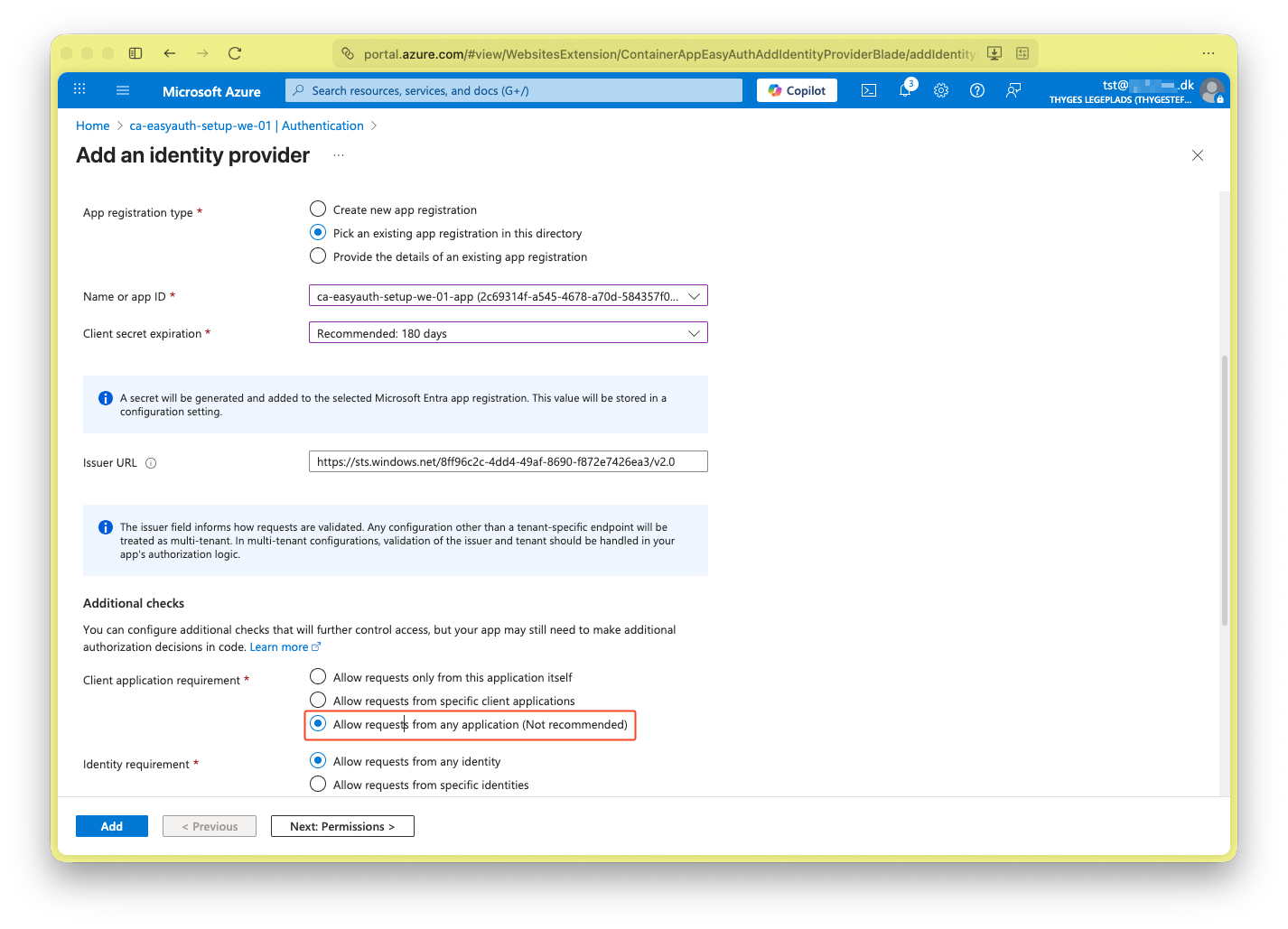Viewport: 1288px width, 929px height.
Task: Open the help question mark icon
Action: coord(977,90)
